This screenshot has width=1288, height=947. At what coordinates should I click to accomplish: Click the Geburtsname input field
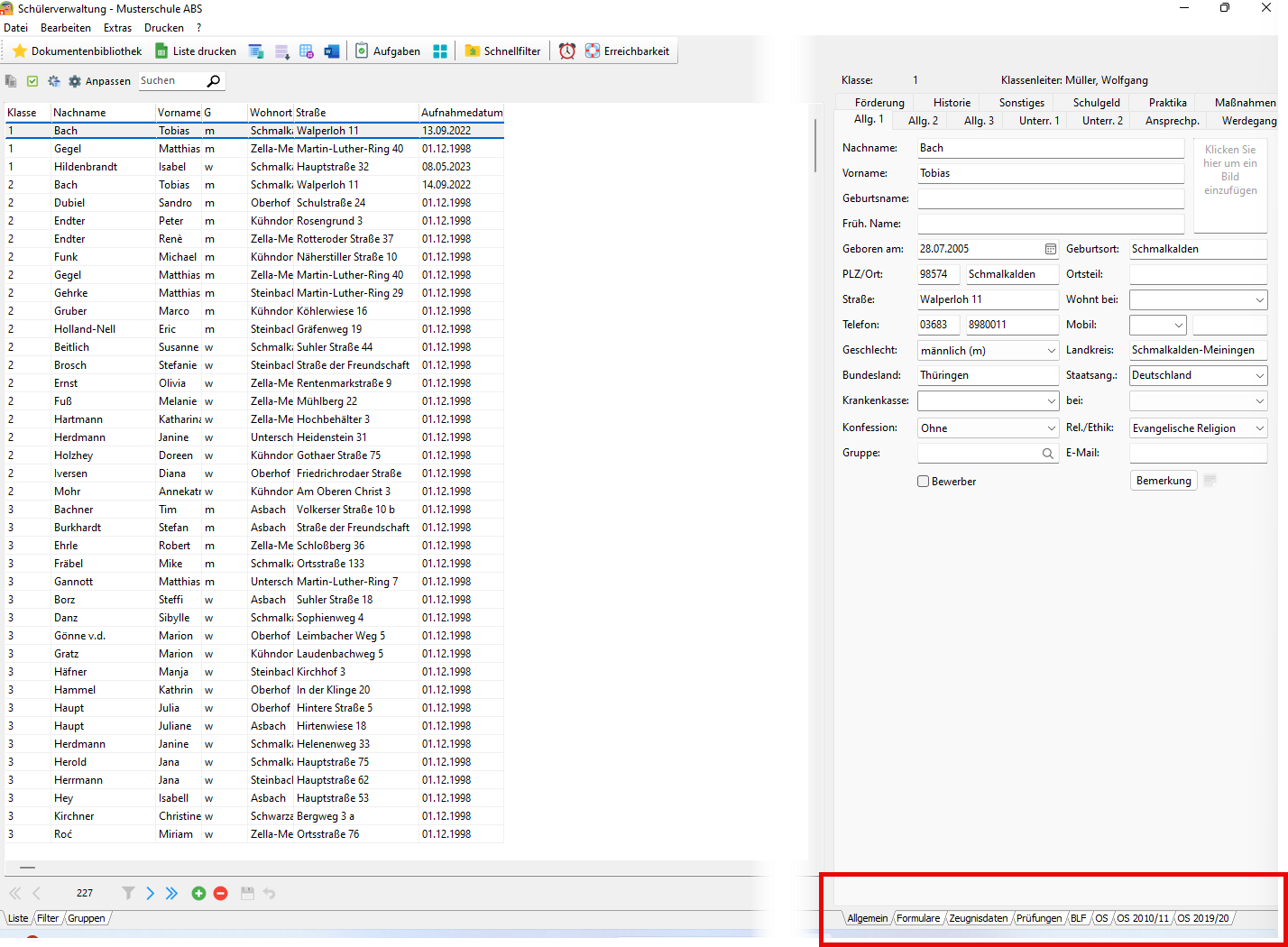[1051, 198]
